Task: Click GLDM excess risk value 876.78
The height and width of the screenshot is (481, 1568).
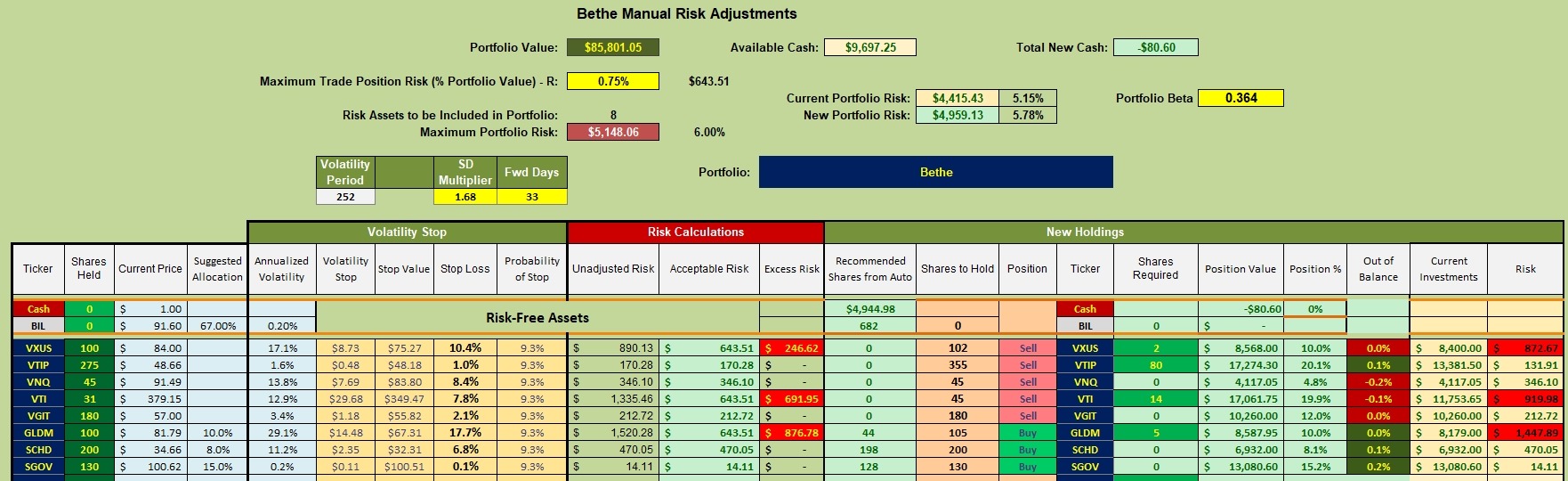Action: [791, 433]
